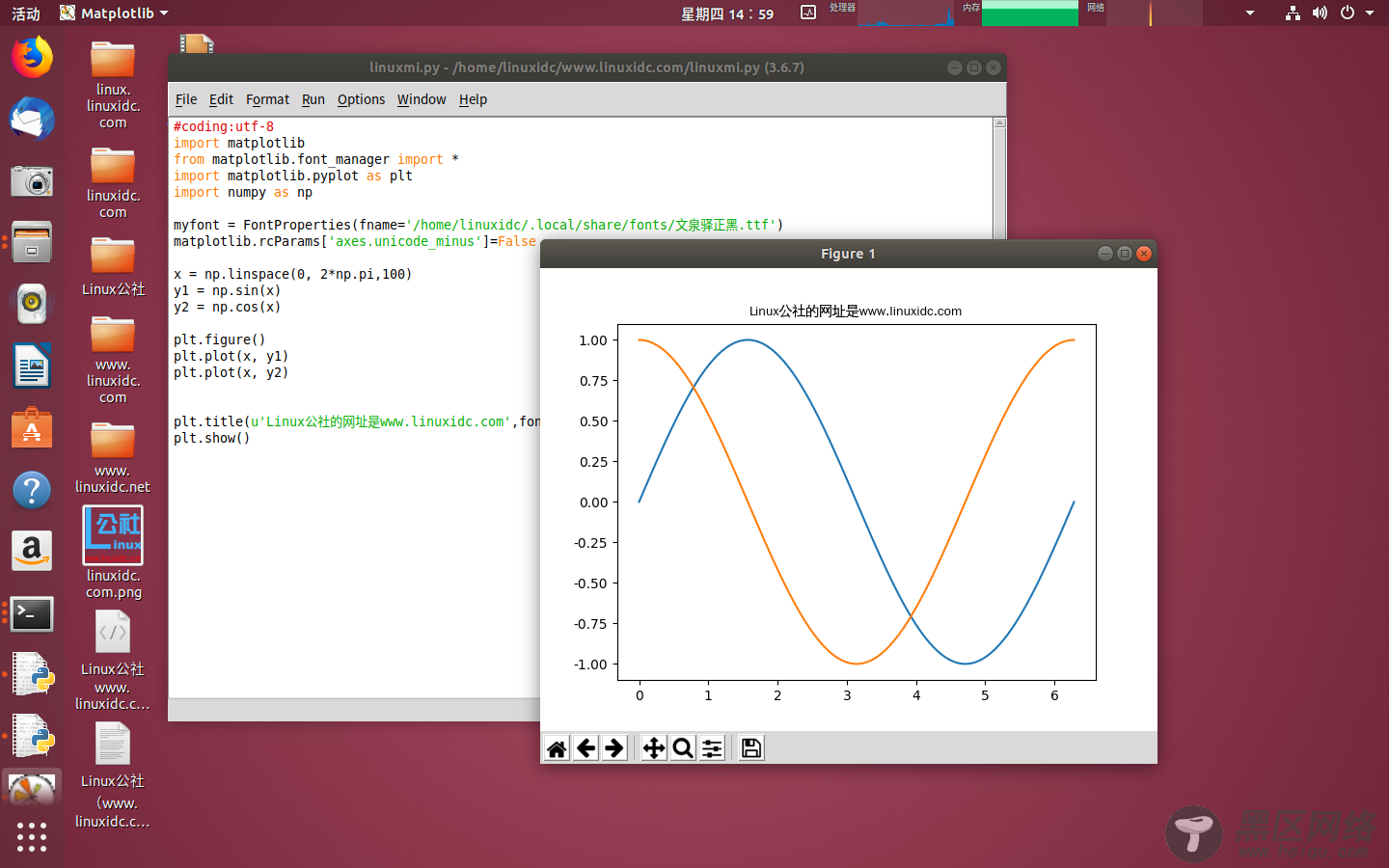Open the dropdown arrow left of network icon
This screenshot has height=868, width=1389.
[x=1250, y=13]
